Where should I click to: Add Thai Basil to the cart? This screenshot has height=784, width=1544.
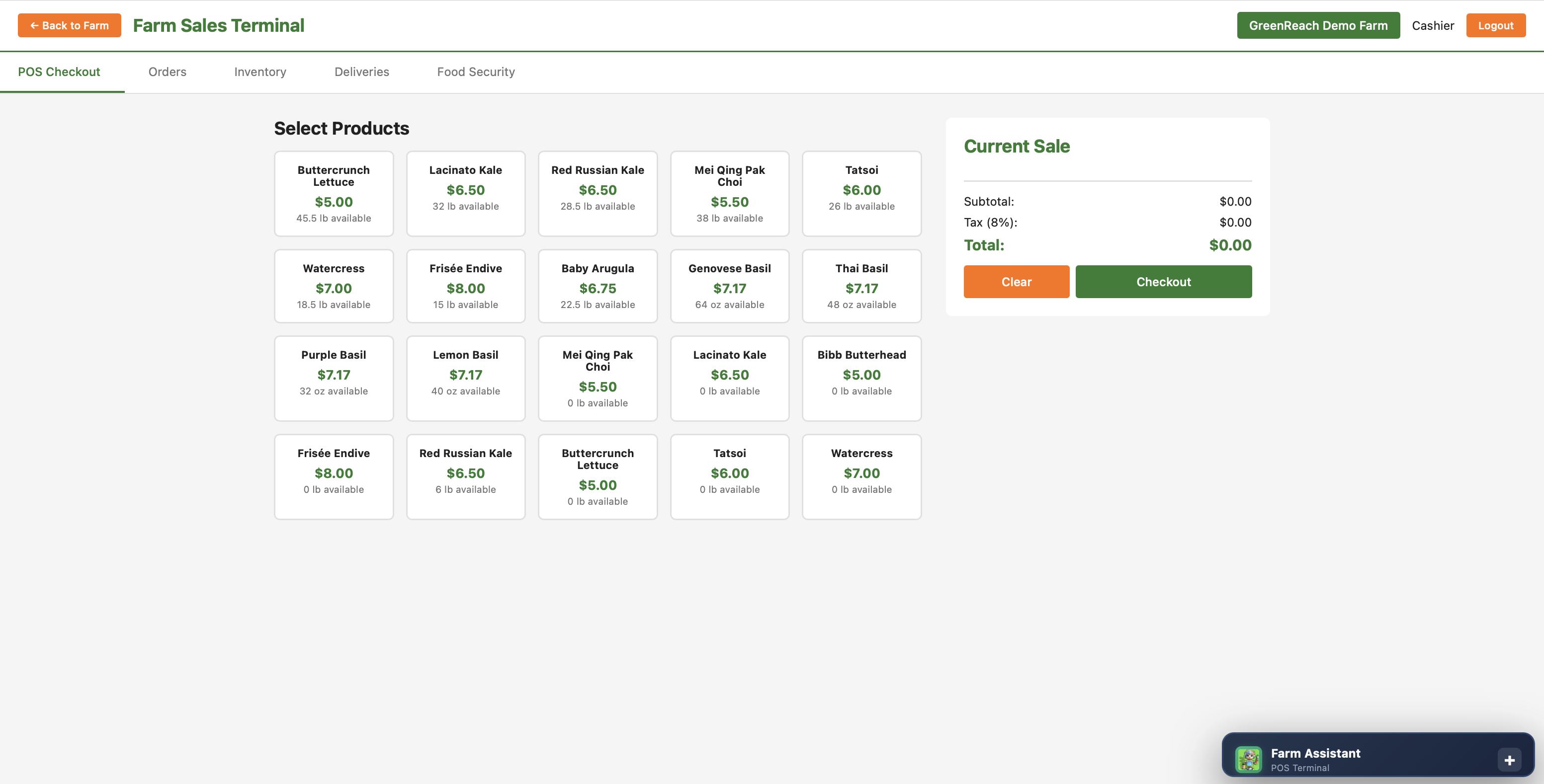point(861,286)
